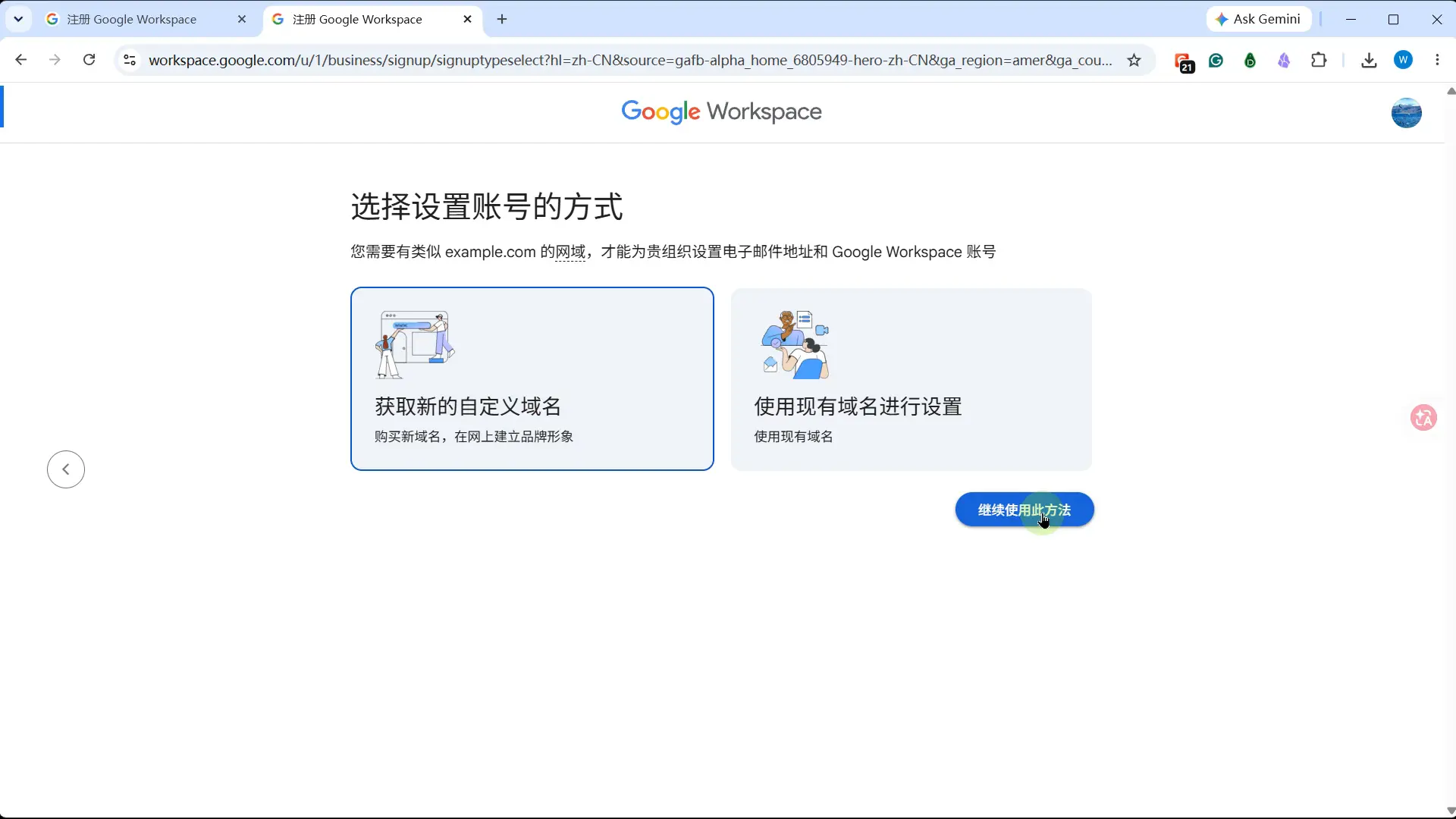
Task: Maximize the Chrome window
Action: point(1393,19)
